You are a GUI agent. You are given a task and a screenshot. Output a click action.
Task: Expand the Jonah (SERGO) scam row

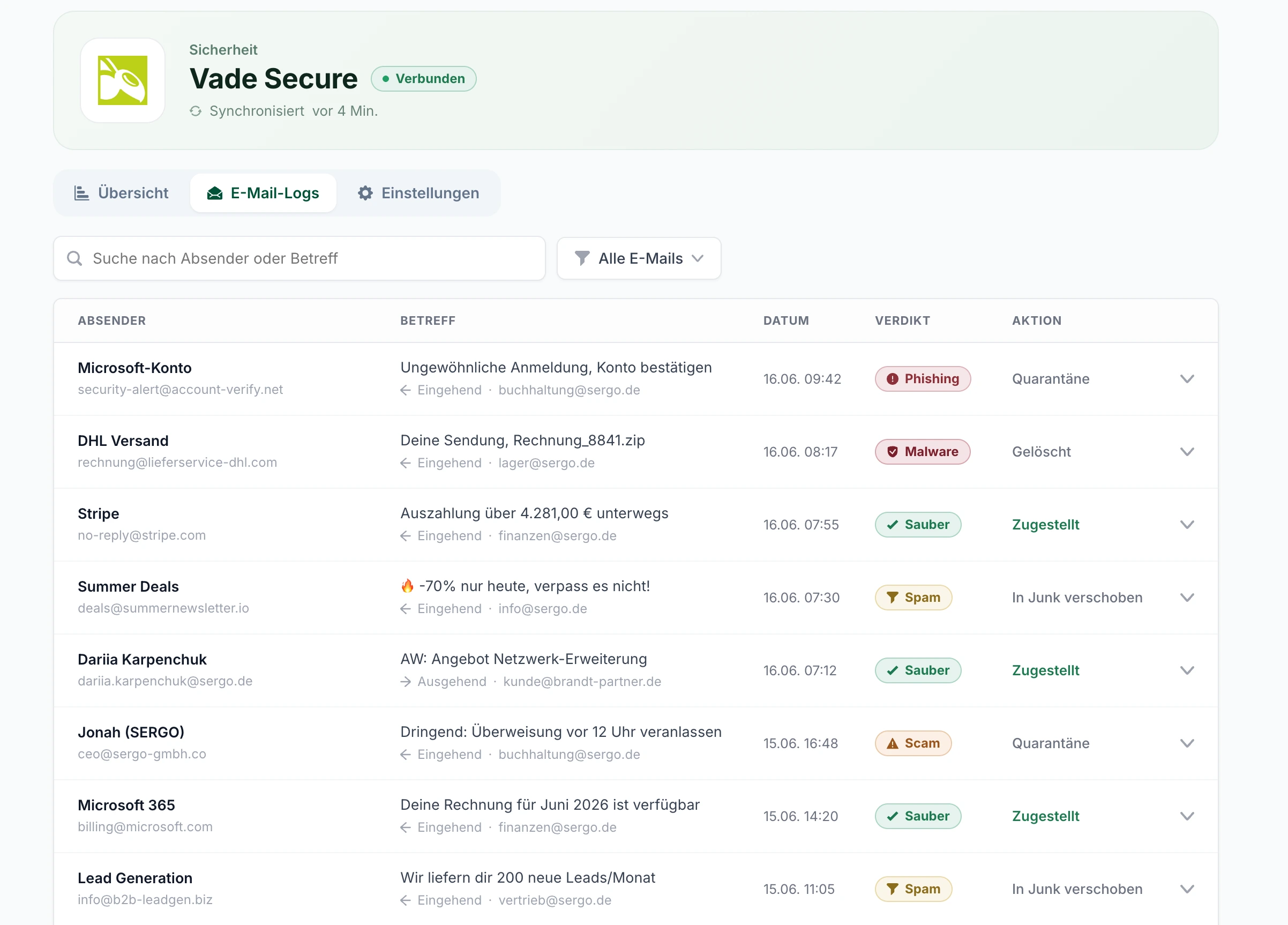pos(1187,743)
